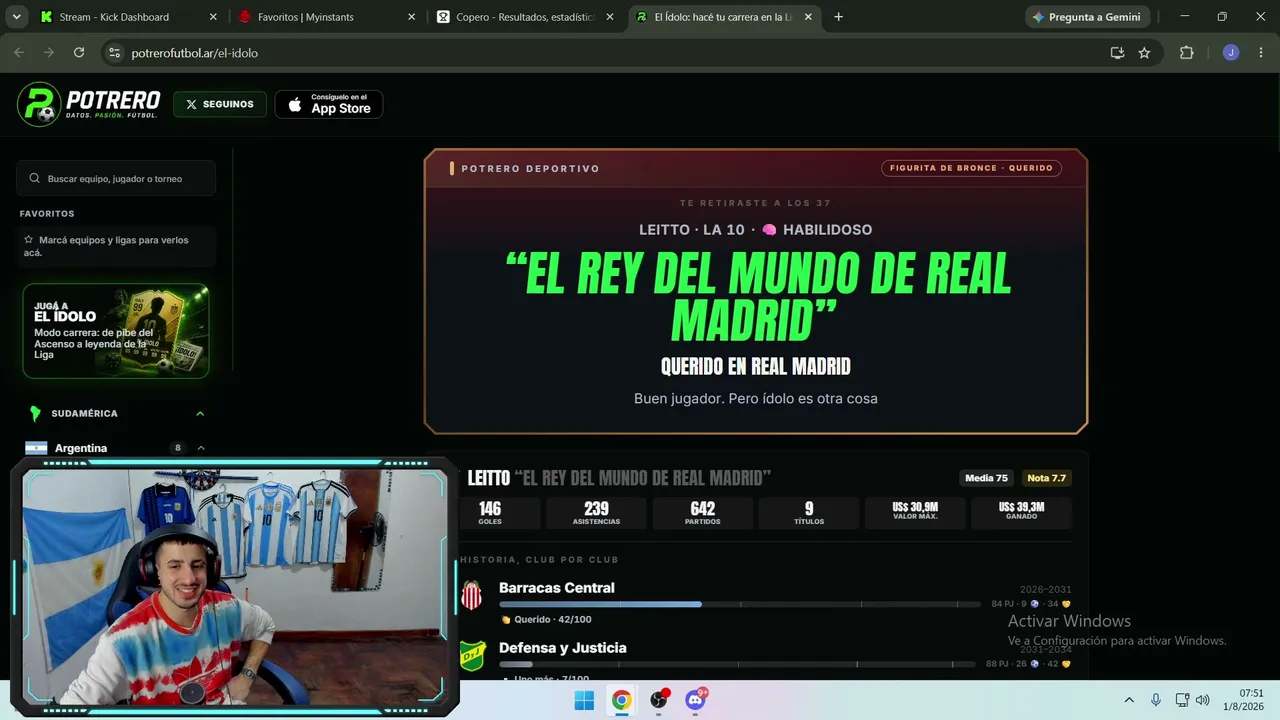Click the Sudamérica continent map icon

click(36, 413)
